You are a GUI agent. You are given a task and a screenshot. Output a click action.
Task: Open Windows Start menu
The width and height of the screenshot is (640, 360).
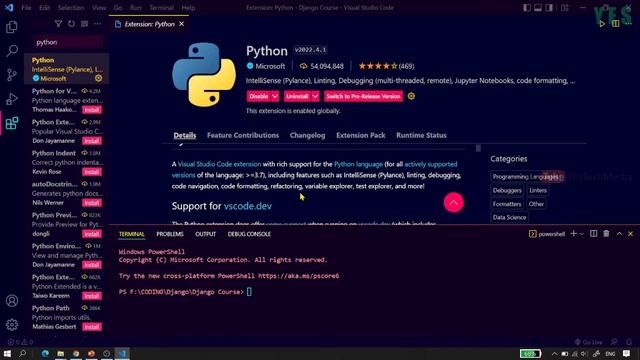tap(7, 353)
